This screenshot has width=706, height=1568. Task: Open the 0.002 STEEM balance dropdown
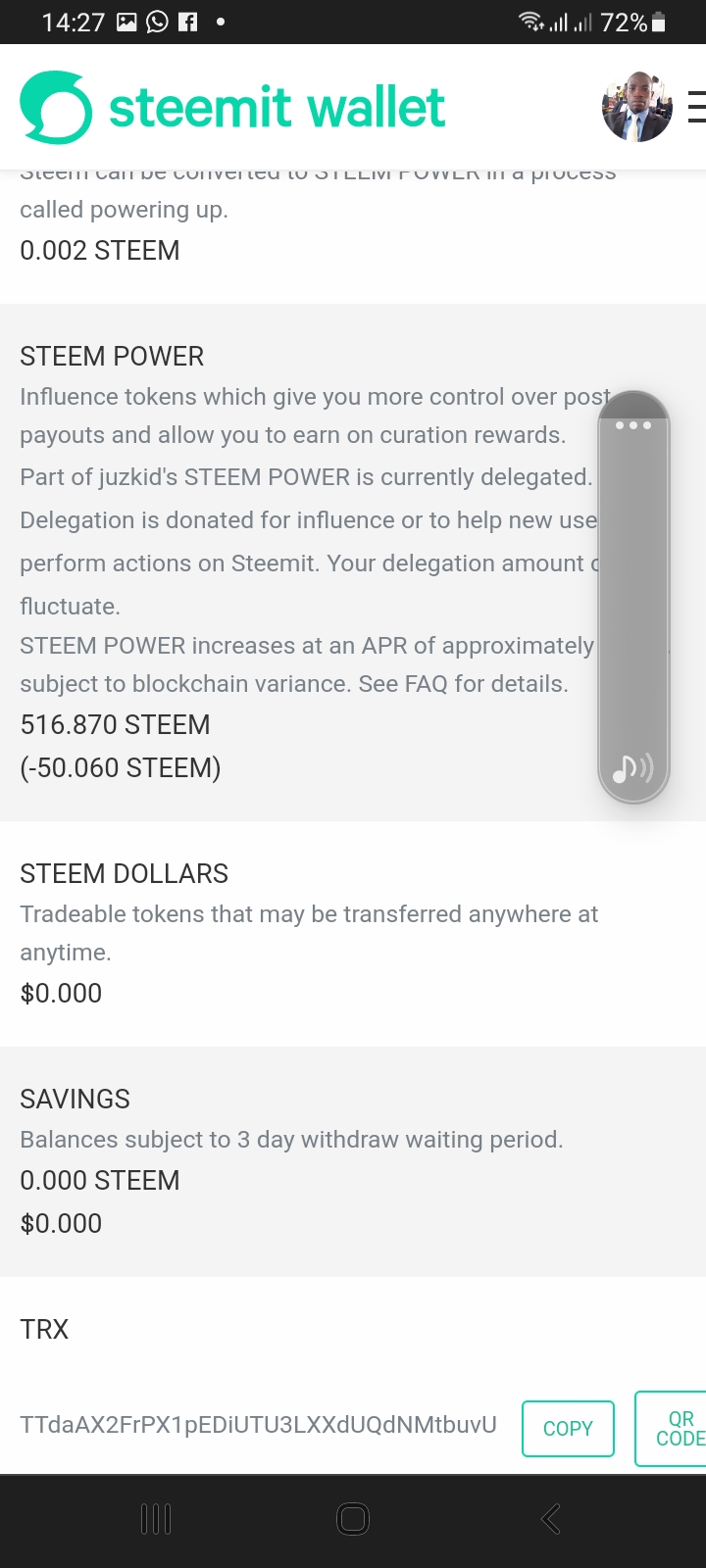tap(100, 251)
